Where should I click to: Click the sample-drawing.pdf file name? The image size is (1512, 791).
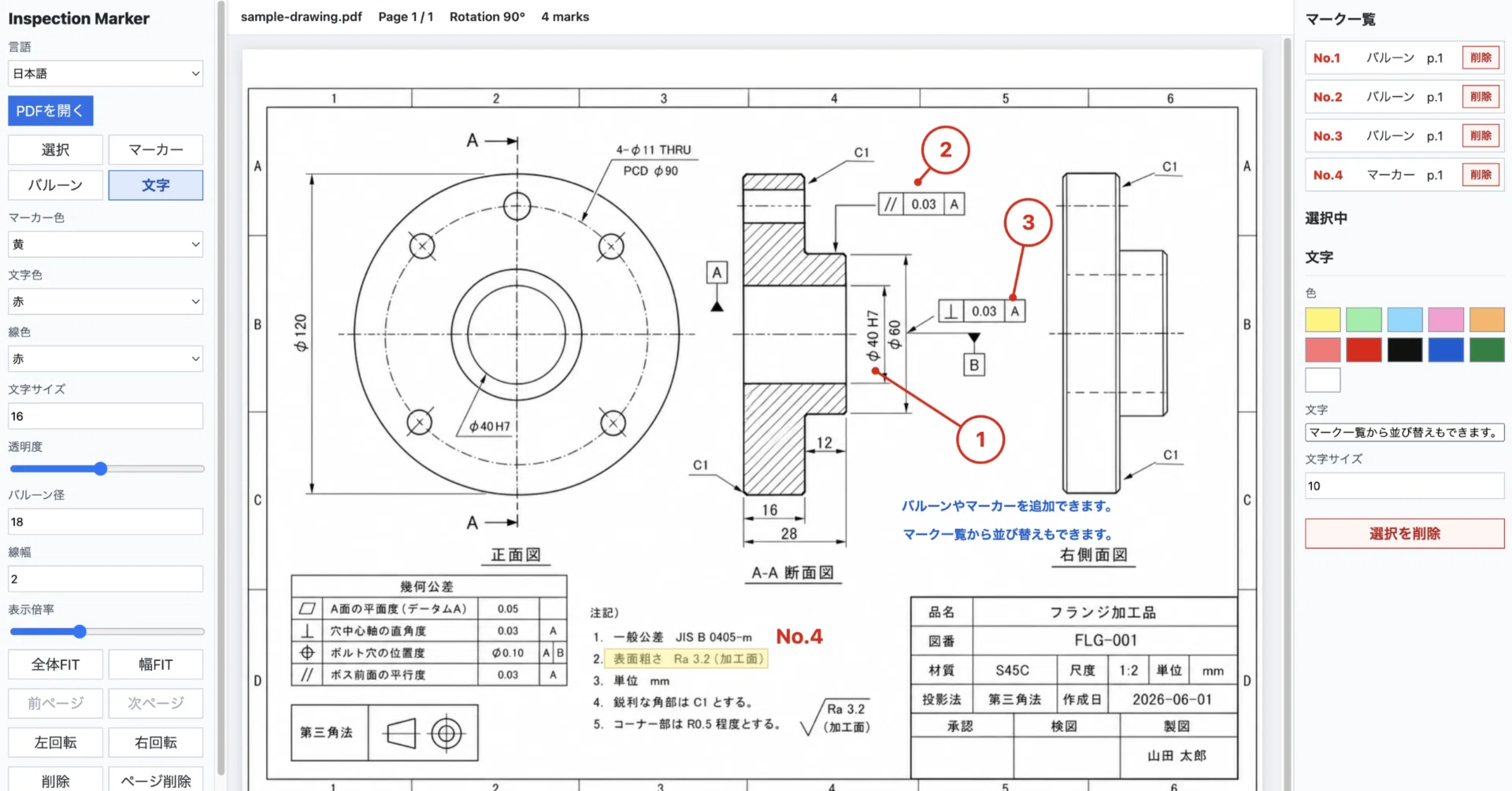coord(301,17)
